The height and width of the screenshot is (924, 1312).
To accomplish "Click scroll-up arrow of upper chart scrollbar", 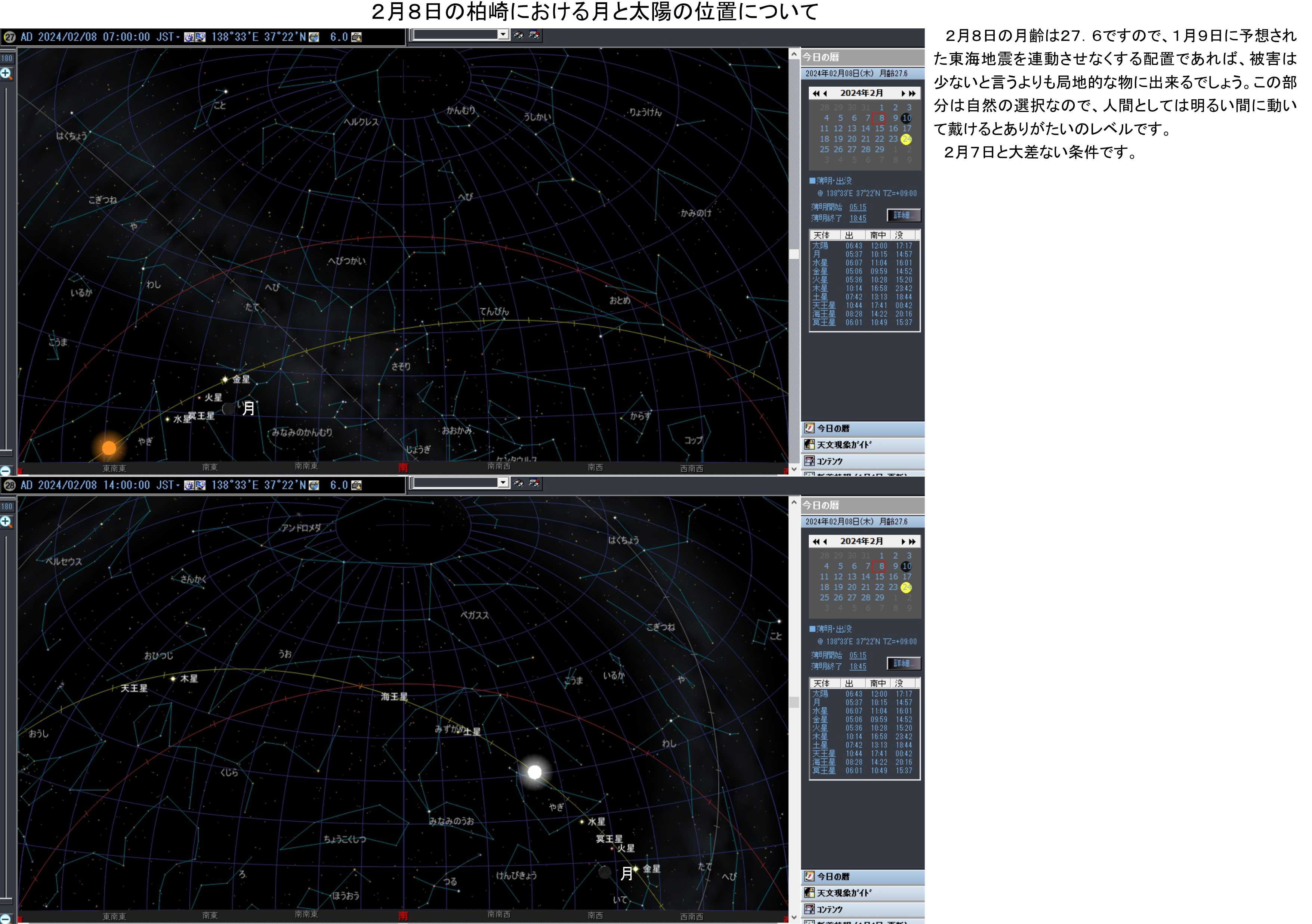I will (x=794, y=54).
